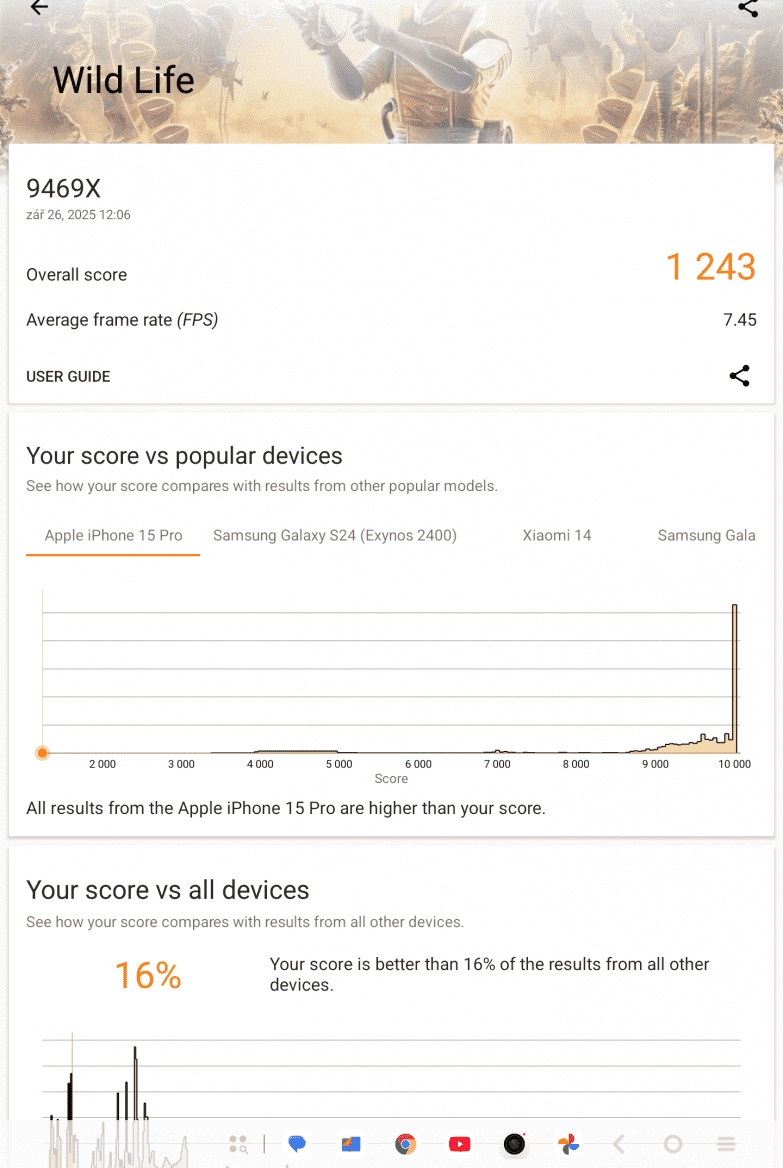Select the Xiaomi 14 comparison tab

click(x=557, y=535)
